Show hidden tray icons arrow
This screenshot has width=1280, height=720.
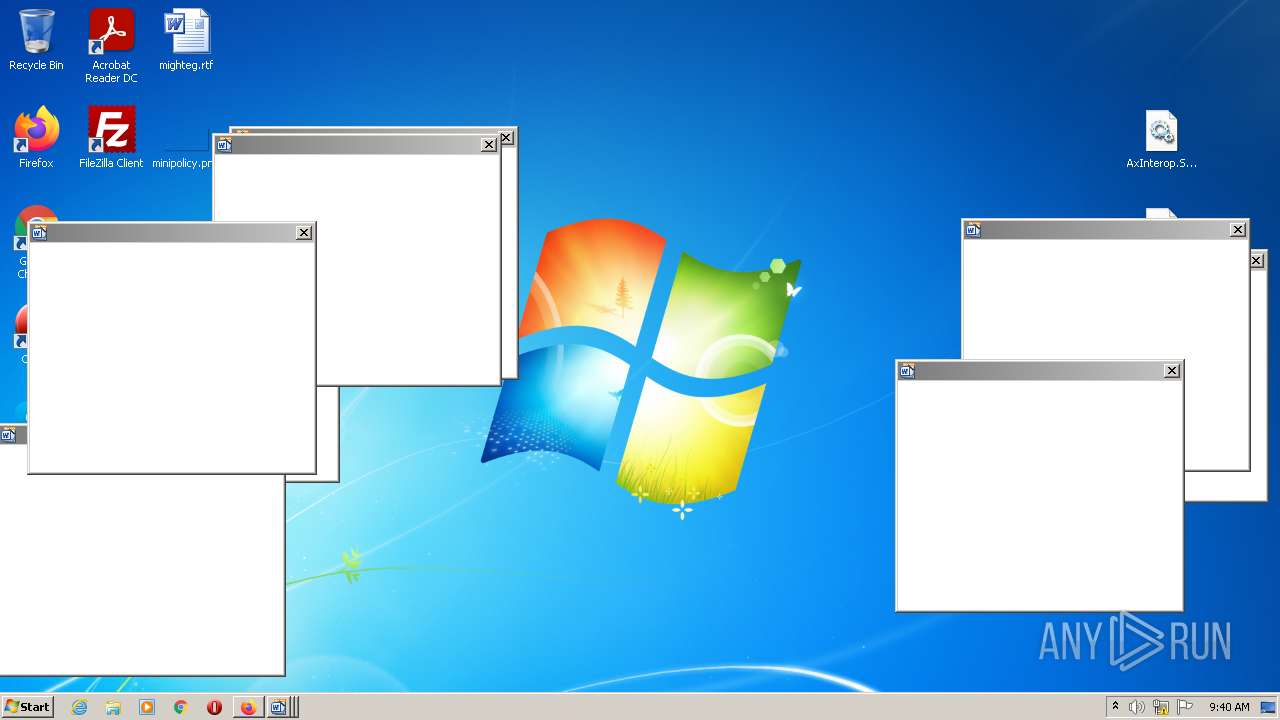pos(1115,707)
